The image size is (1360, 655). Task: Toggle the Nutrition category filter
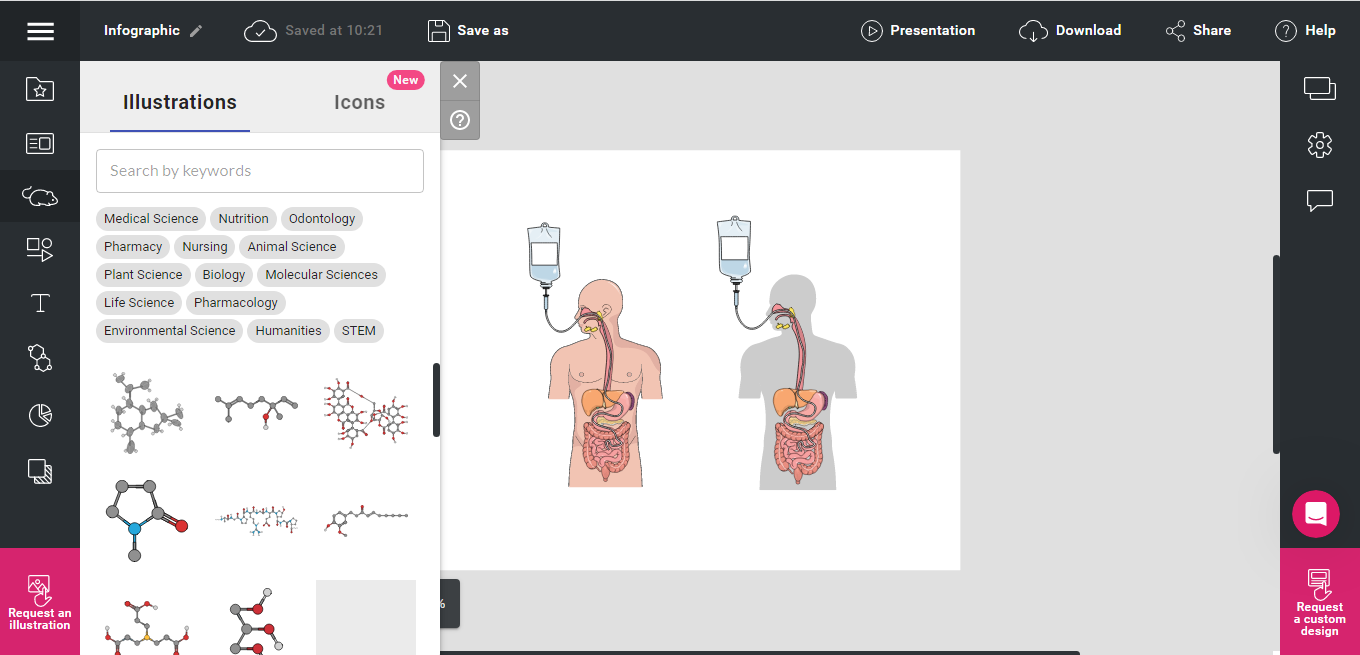[243, 218]
